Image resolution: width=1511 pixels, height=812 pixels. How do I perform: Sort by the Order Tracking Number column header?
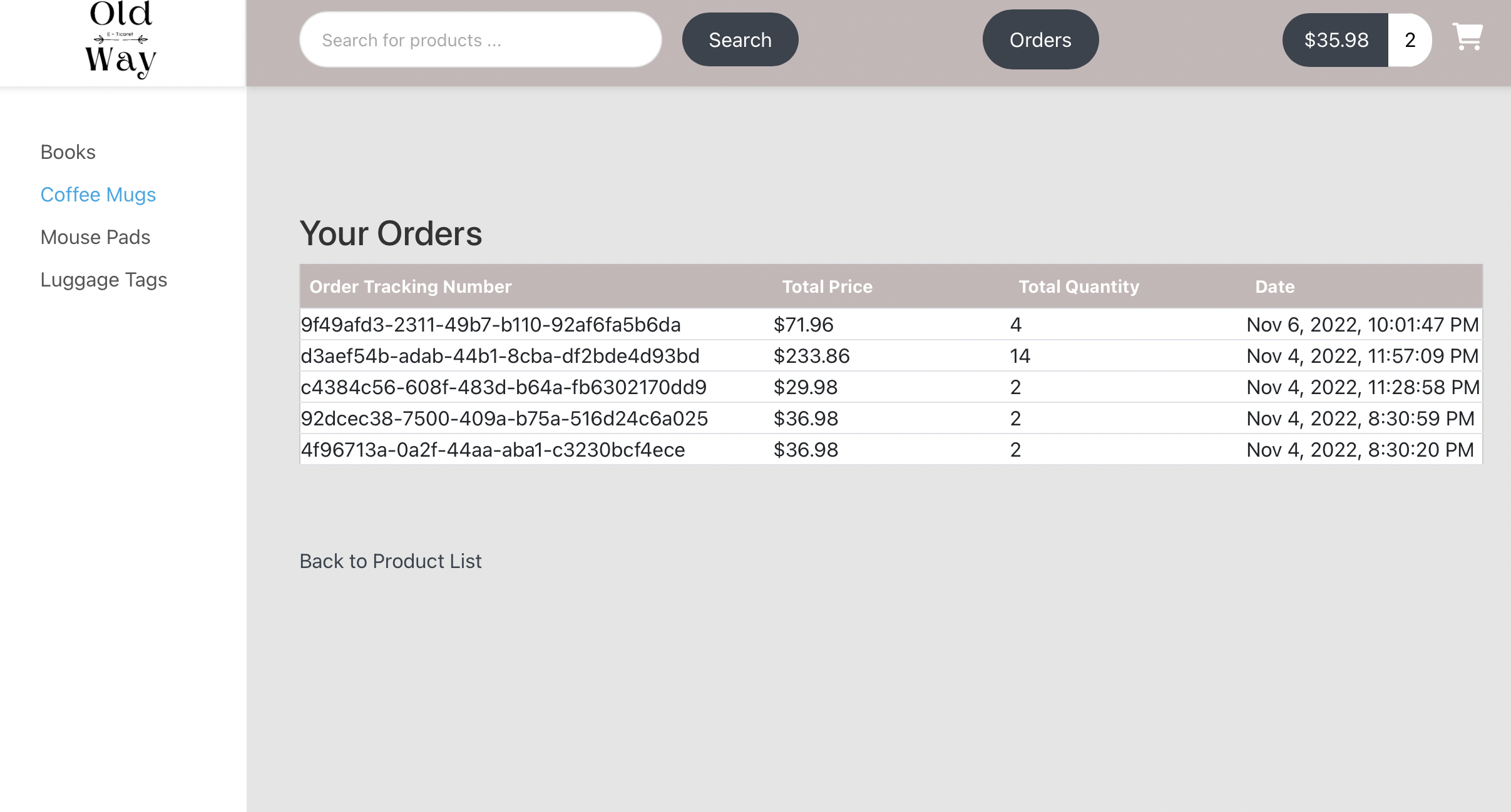click(411, 286)
